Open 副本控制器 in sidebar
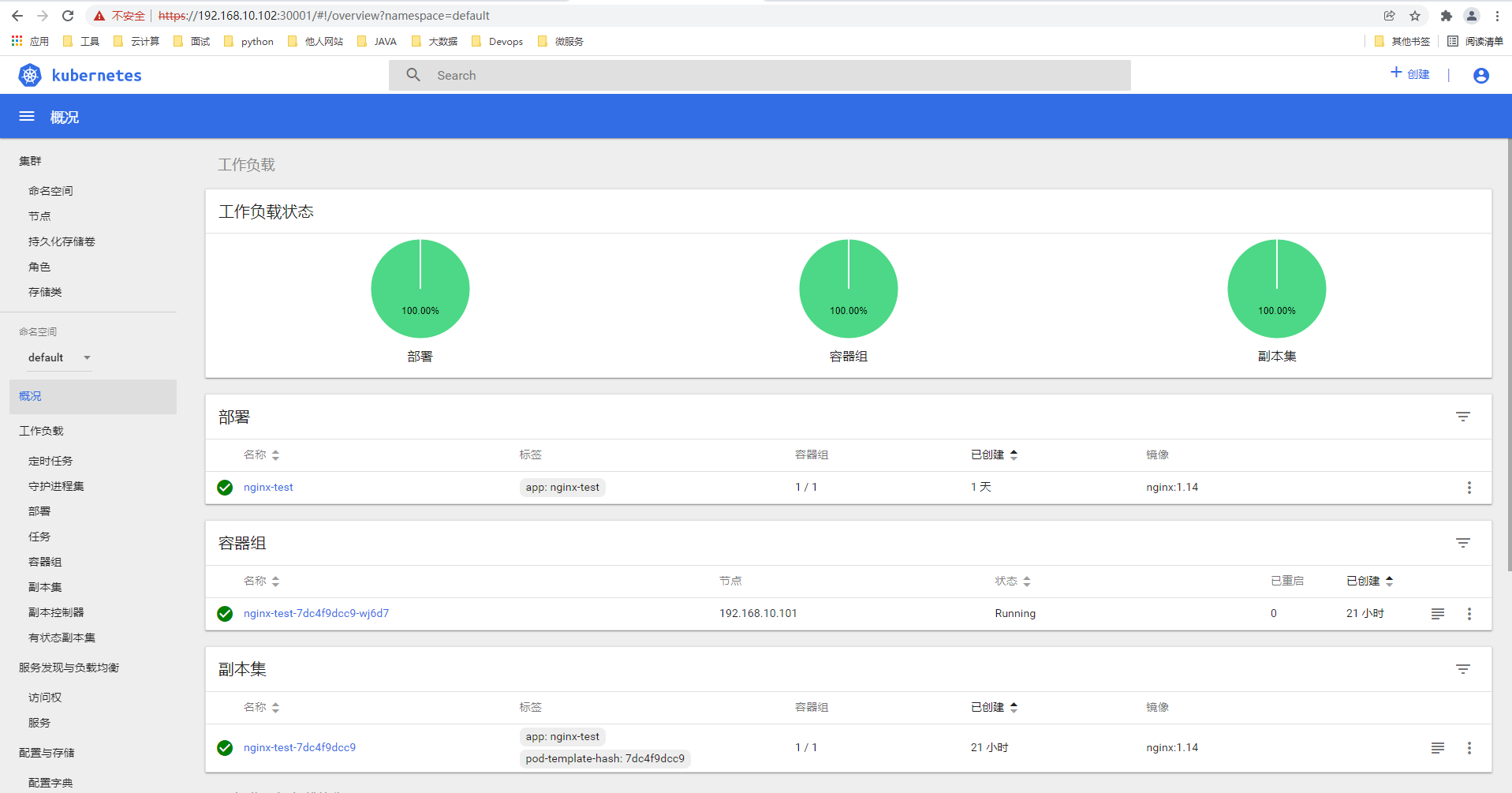This screenshot has width=1512, height=793. [56, 612]
